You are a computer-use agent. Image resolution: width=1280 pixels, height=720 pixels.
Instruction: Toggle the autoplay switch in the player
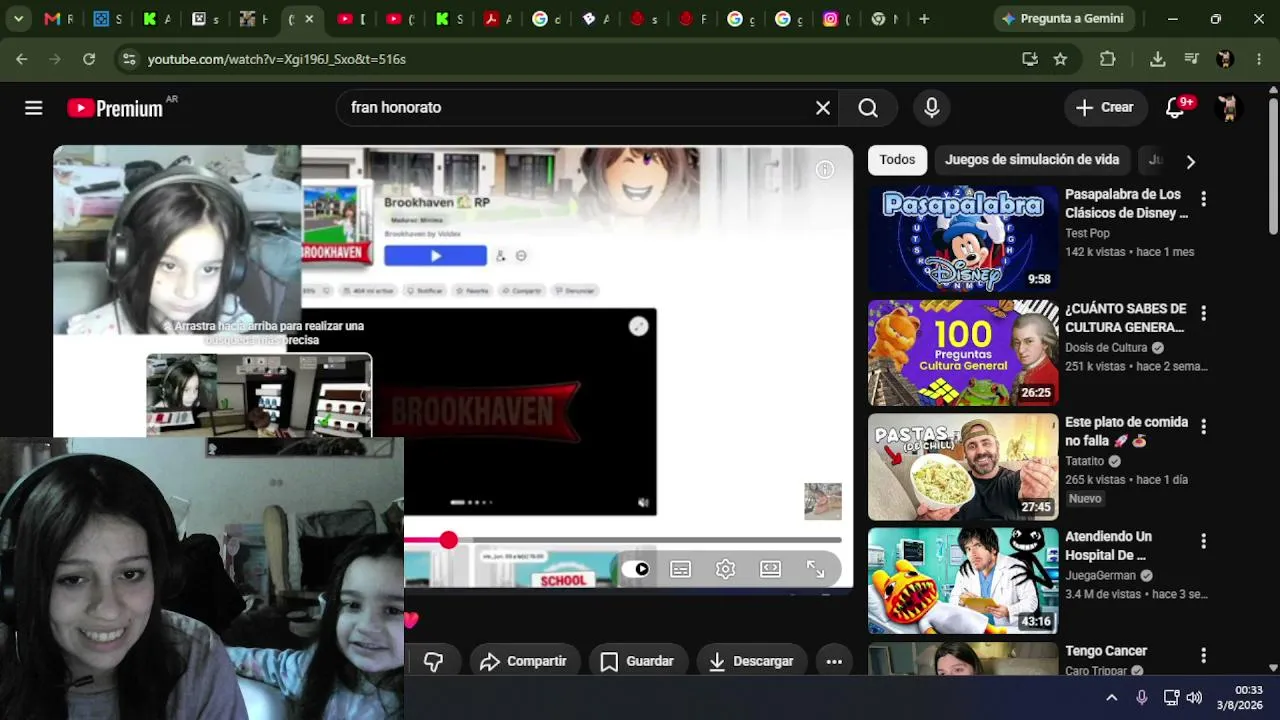click(x=636, y=569)
